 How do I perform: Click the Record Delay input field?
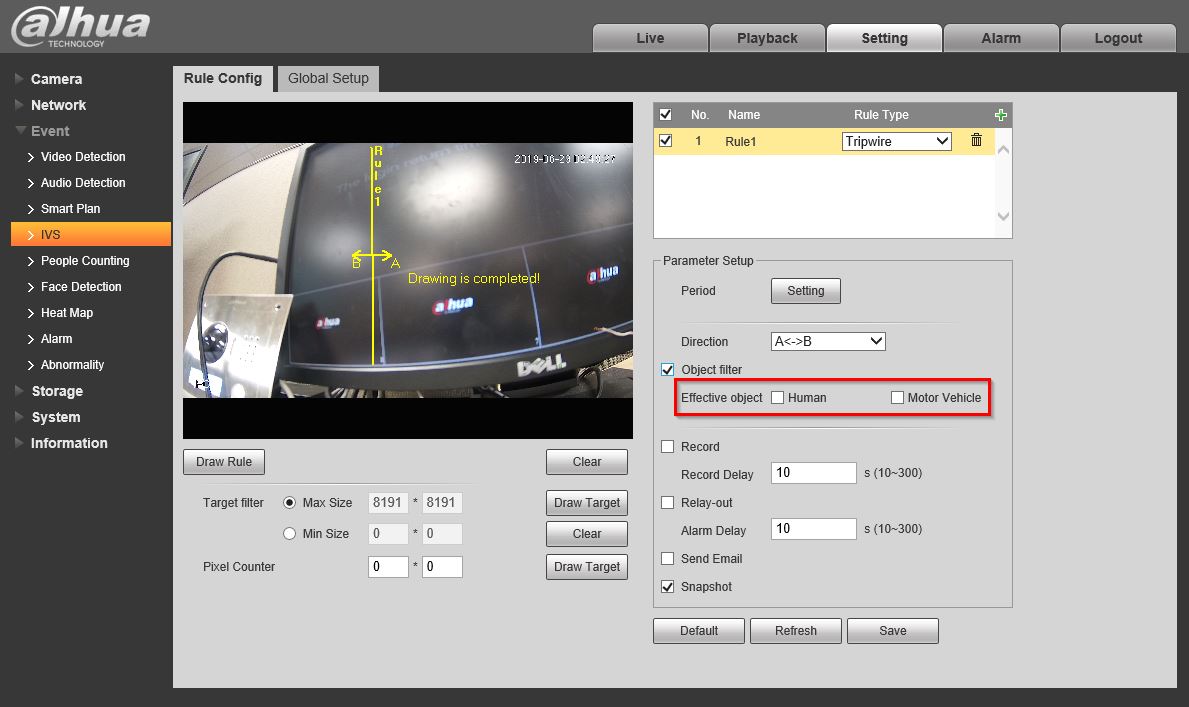click(x=813, y=473)
